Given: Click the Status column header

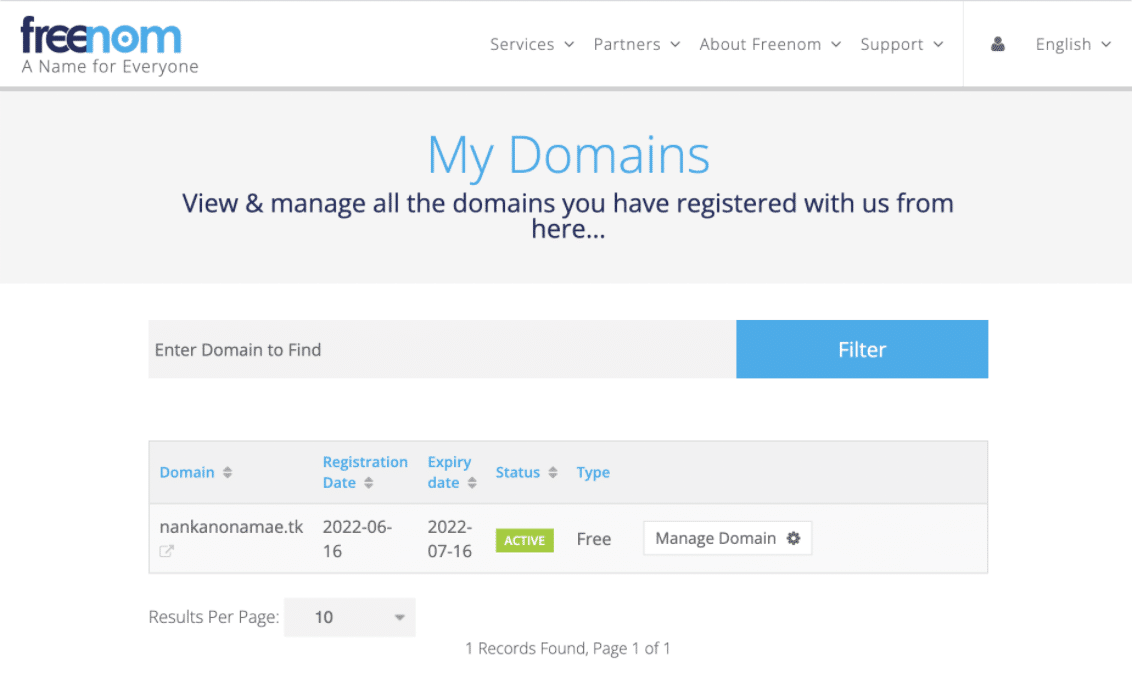Looking at the screenshot, I should click(517, 473).
